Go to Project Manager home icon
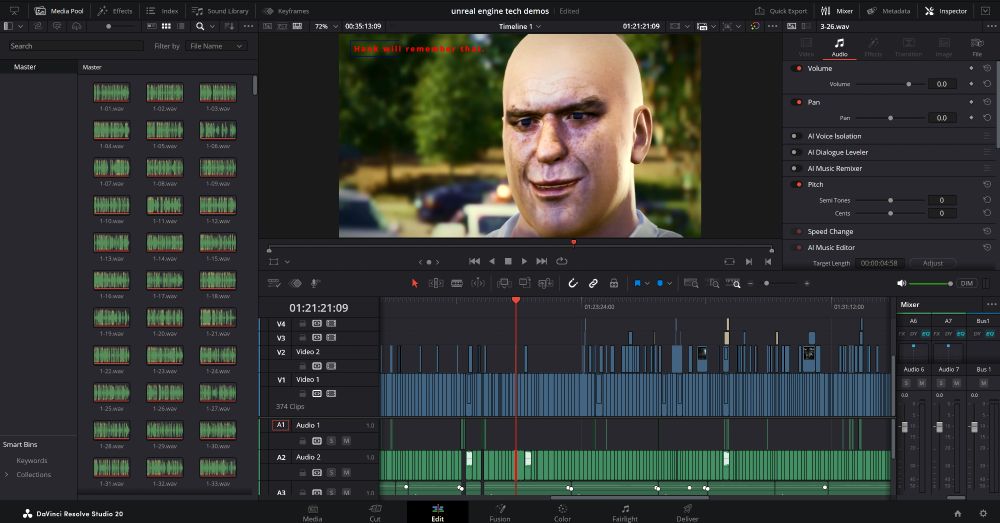The image size is (1000, 523). point(957,513)
